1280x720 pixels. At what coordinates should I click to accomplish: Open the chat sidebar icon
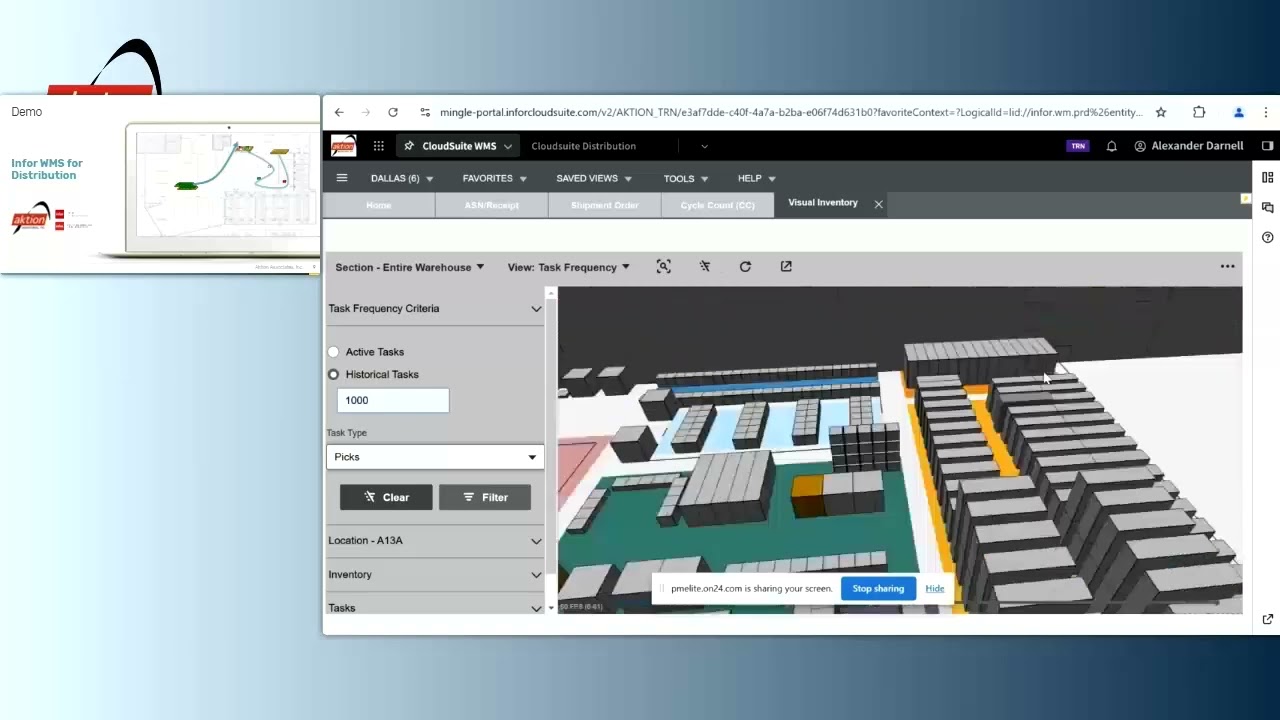pyautogui.click(x=1267, y=207)
